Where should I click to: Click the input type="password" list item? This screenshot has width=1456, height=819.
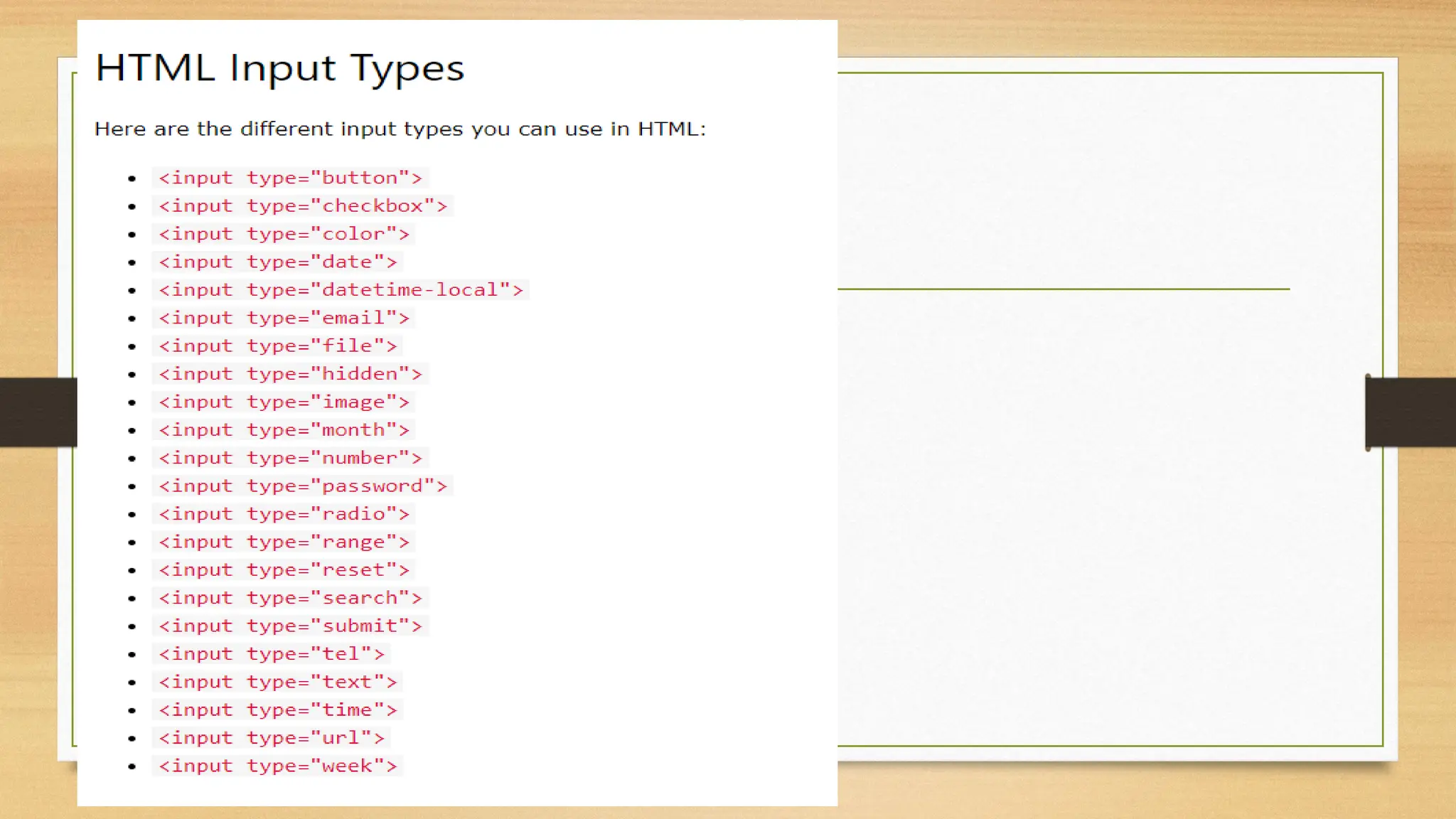[303, 486]
